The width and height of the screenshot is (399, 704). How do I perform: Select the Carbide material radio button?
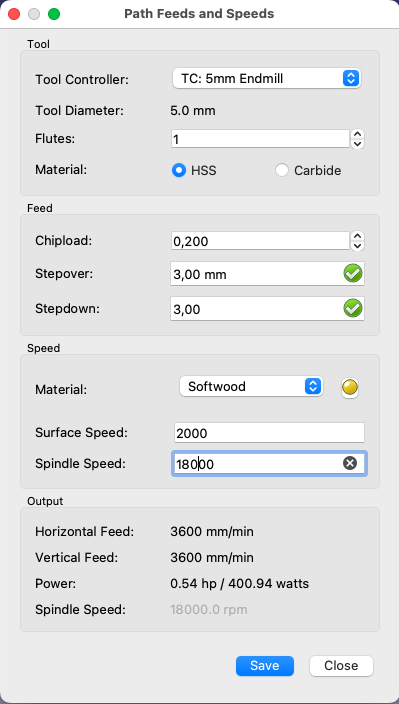(282, 170)
